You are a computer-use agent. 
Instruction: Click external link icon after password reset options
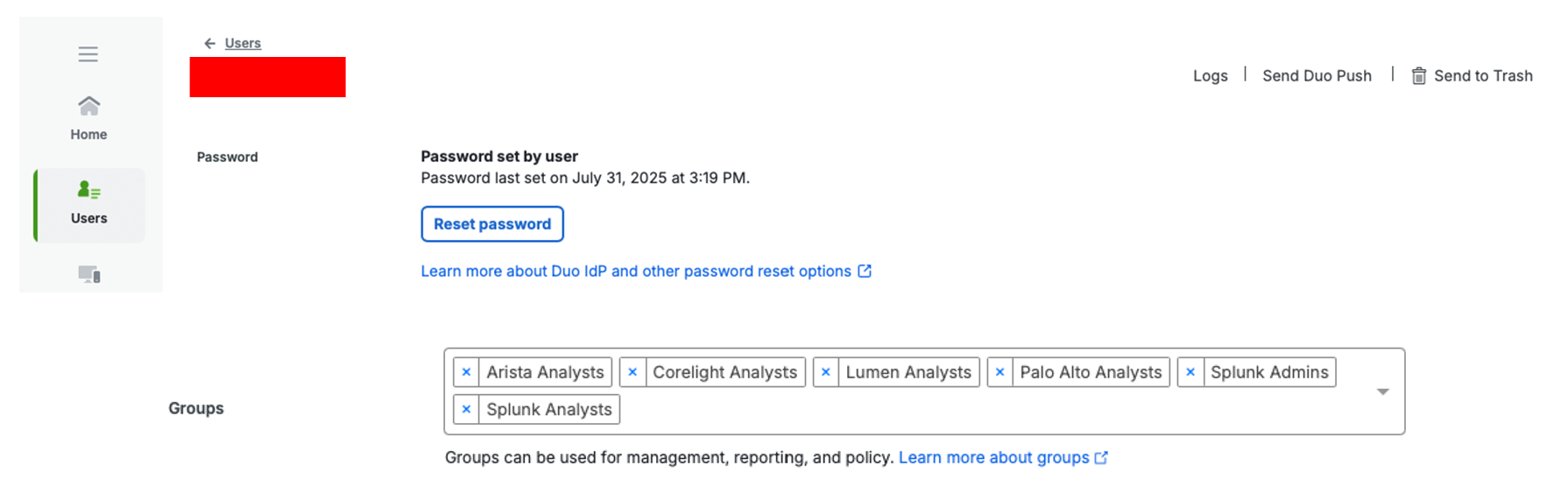pos(865,272)
